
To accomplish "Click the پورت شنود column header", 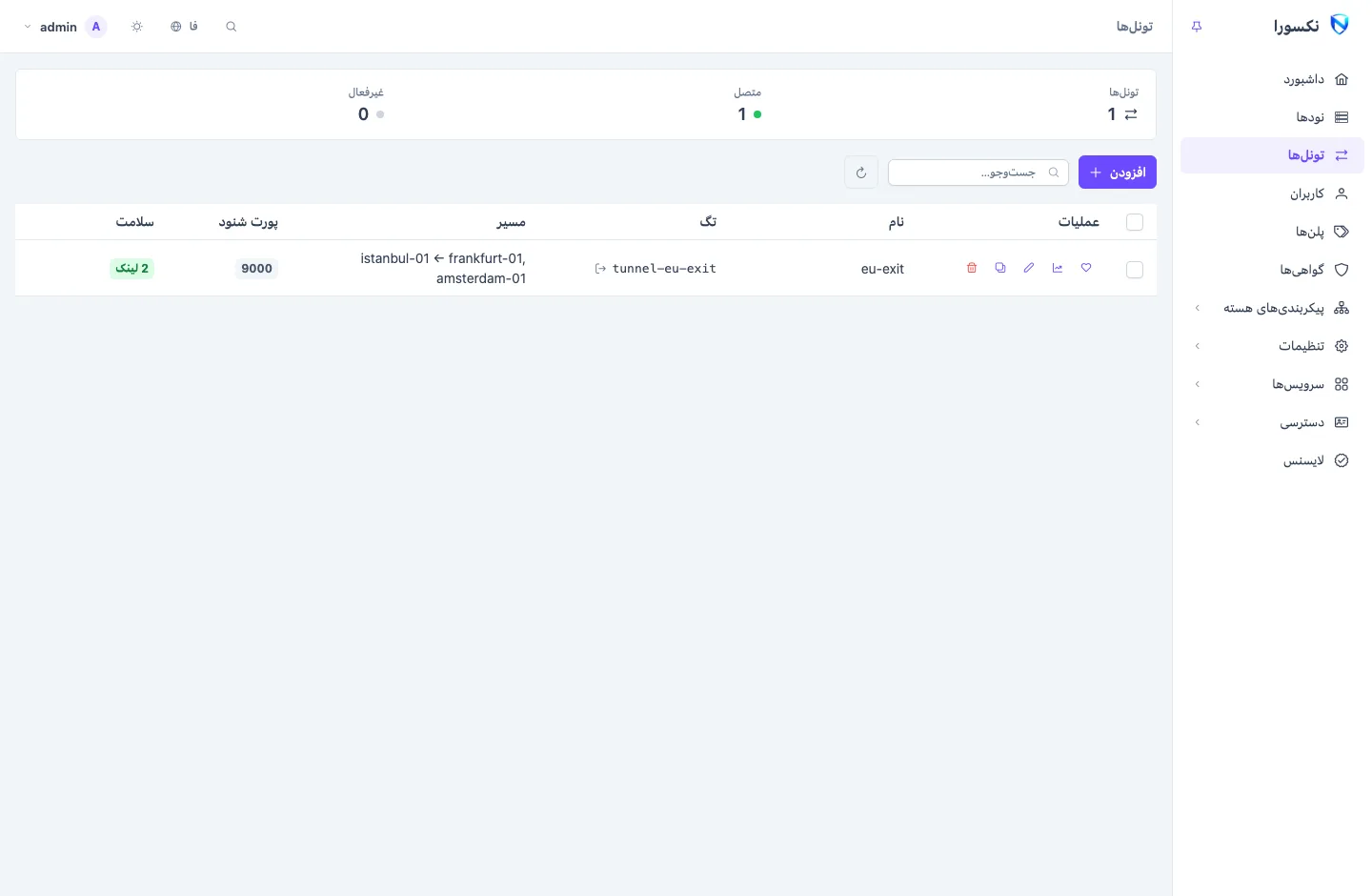I will pyautogui.click(x=249, y=222).
